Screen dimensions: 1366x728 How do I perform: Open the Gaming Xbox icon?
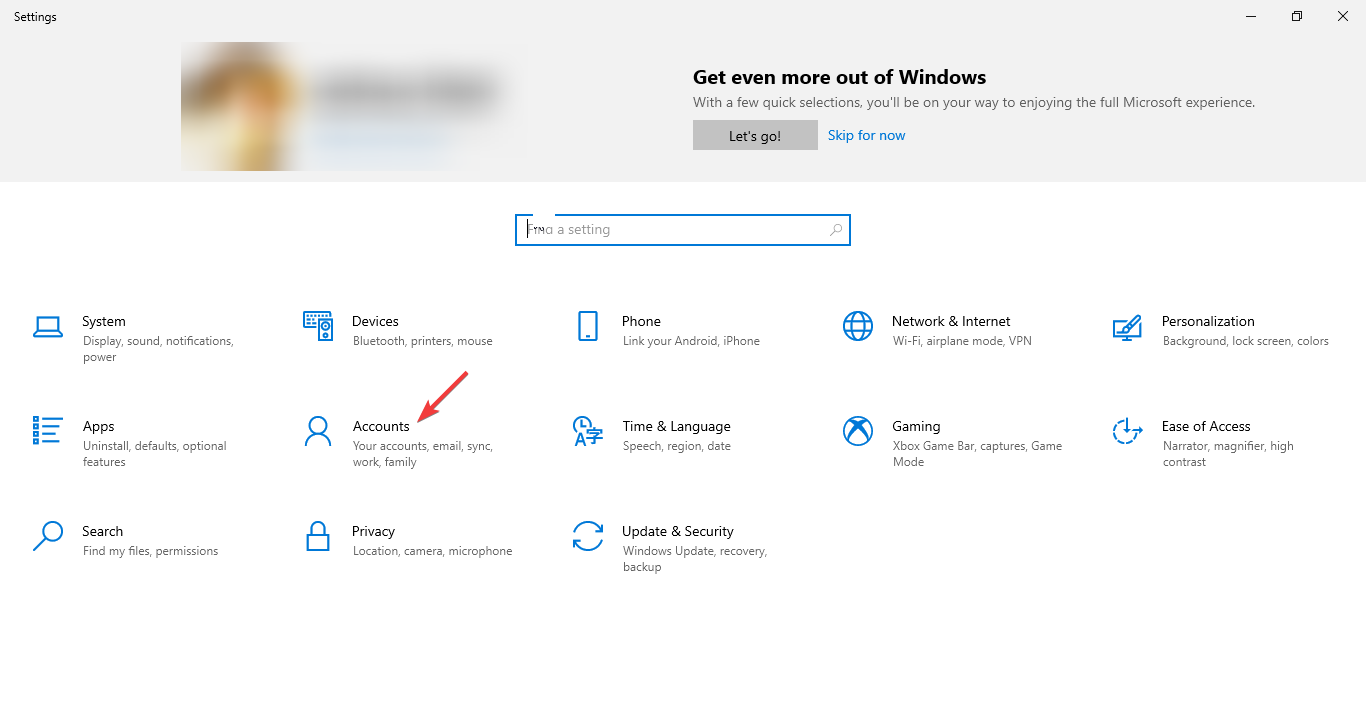click(858, 431)
